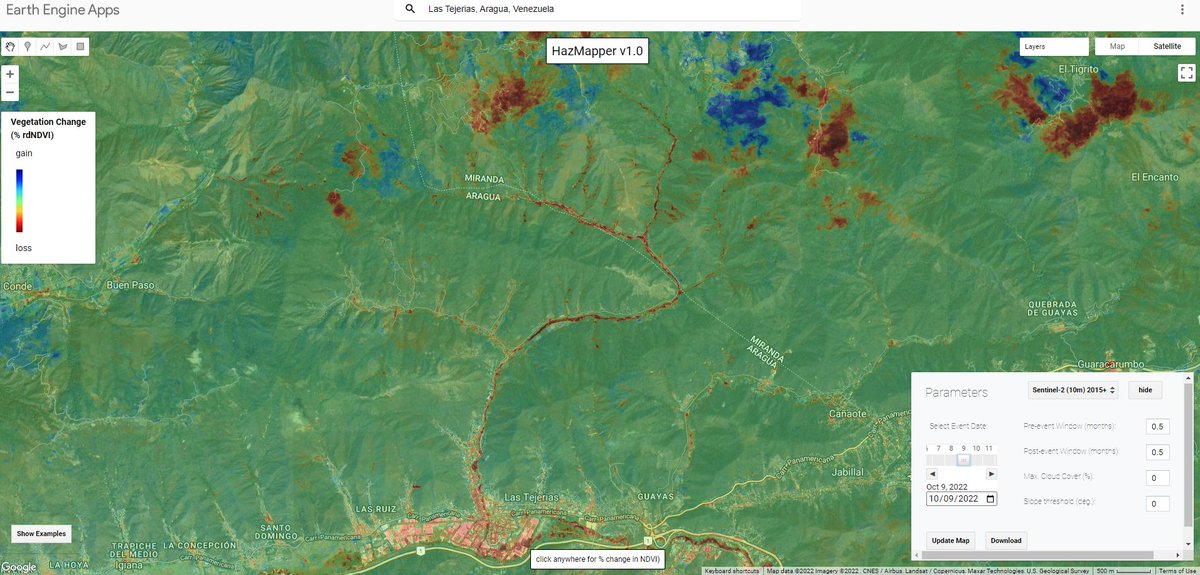This screenshot has height=575, width=1200.
Task: Select the hand pan tool
Action: tap(10, 46)
